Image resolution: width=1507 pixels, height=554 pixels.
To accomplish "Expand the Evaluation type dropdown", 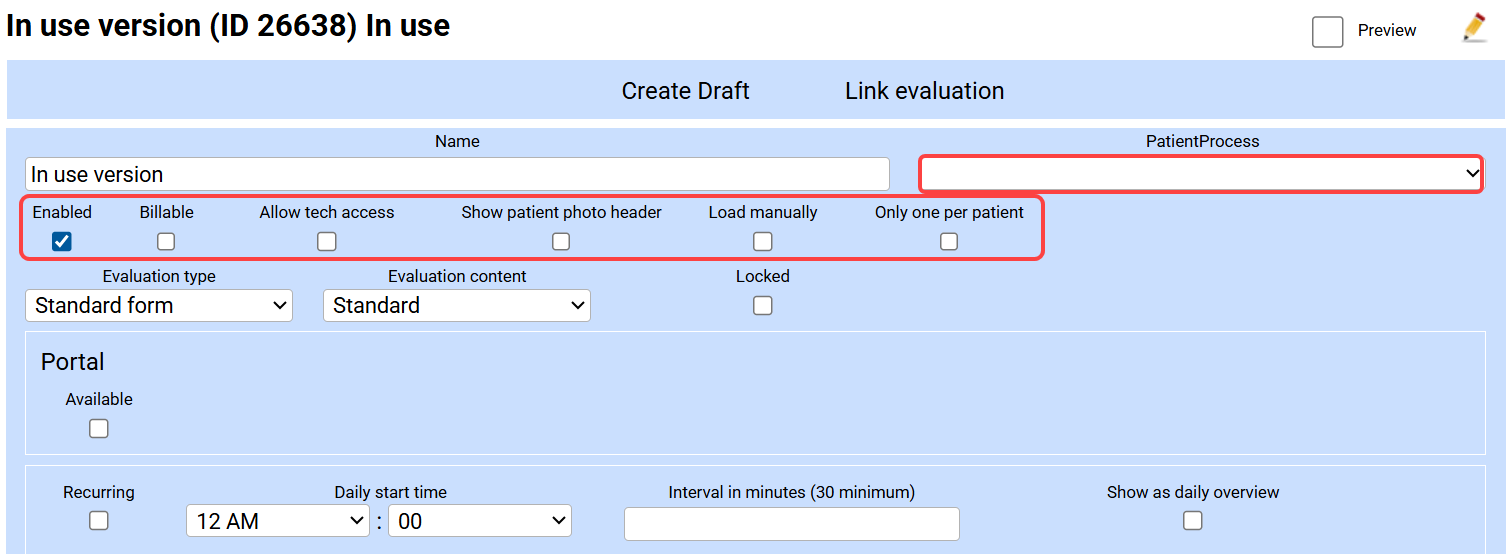I will (x=158, y=306).
